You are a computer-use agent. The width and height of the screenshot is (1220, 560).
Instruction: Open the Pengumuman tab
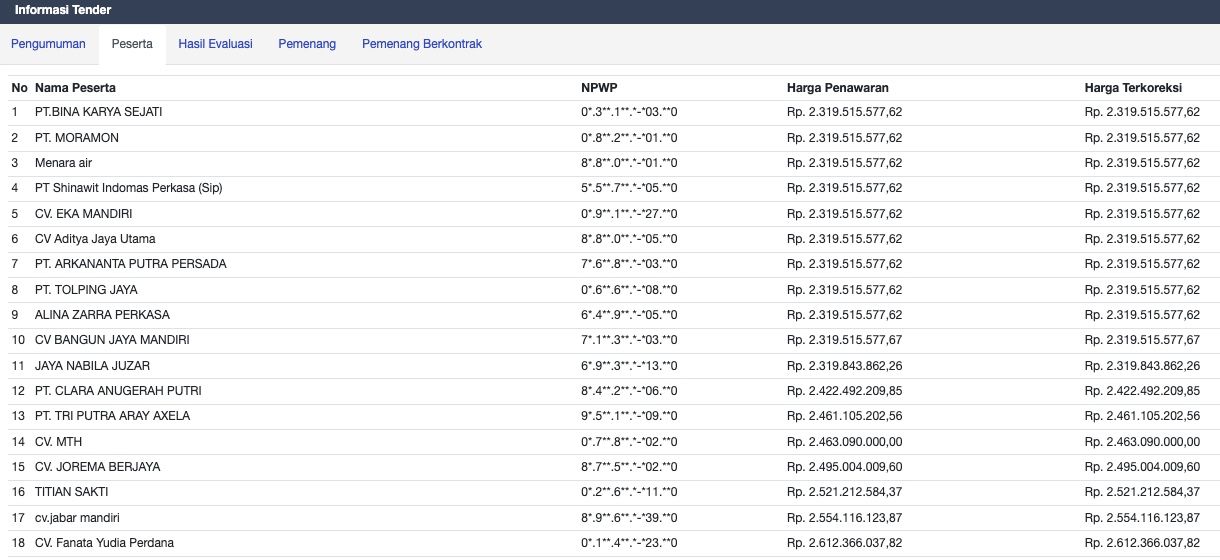pyautogui.click(x=48, y=44)
